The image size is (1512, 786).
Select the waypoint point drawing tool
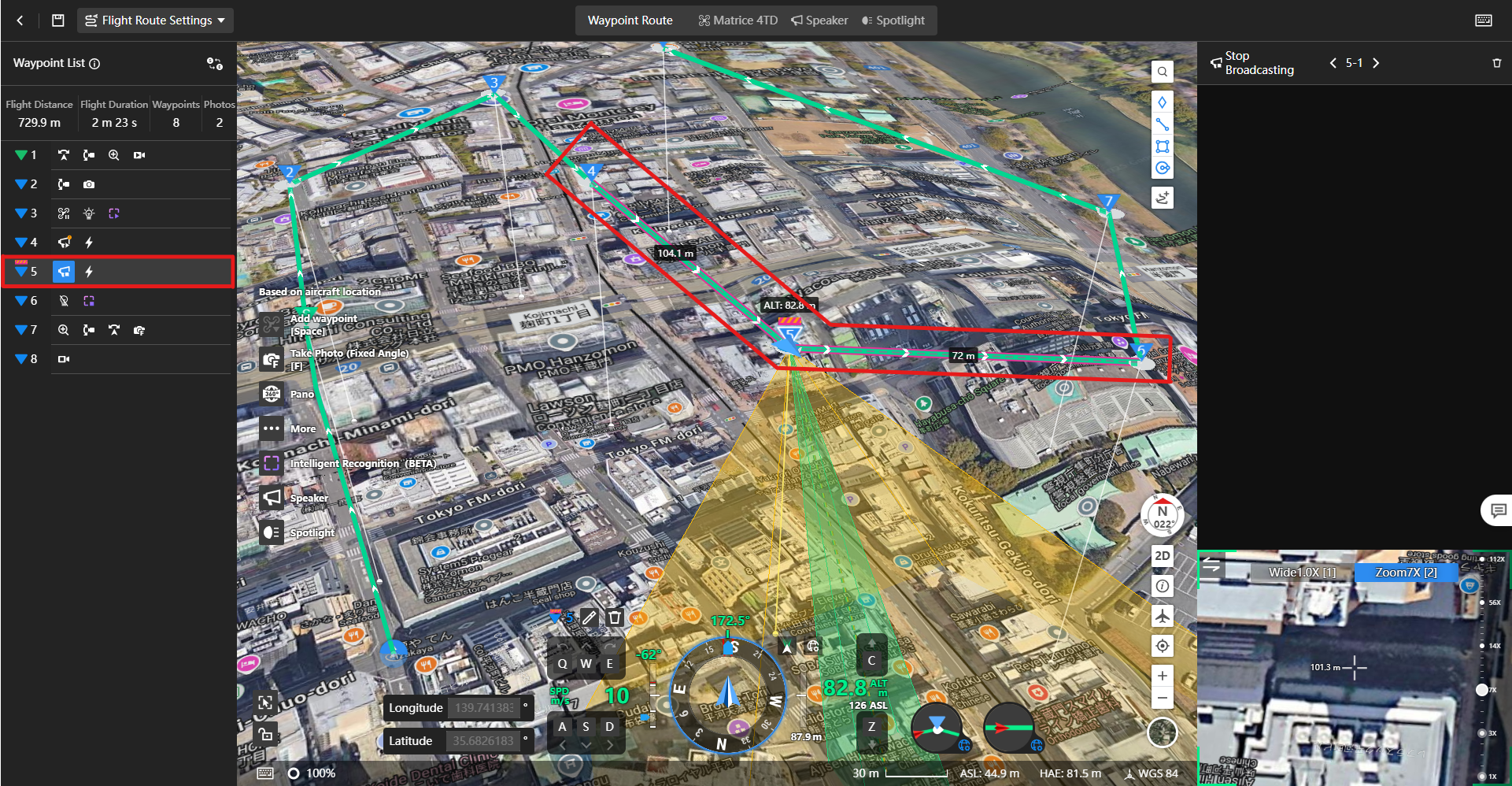(1163, 102)
